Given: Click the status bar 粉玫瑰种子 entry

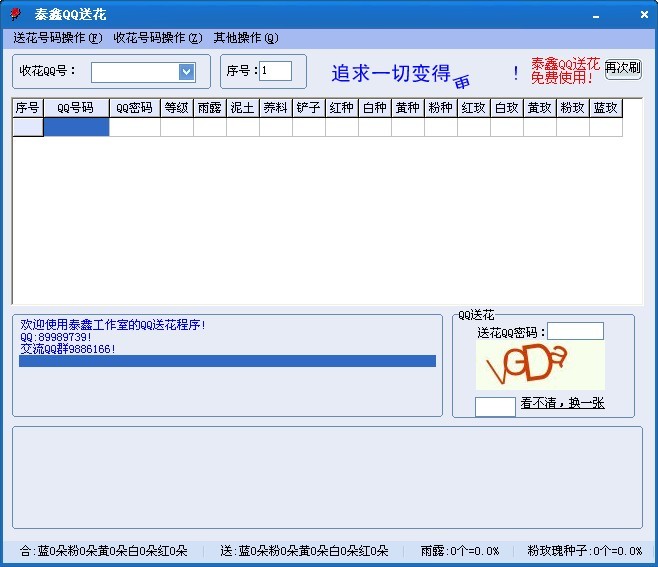Looking at the screenshot, I should 585,551.
